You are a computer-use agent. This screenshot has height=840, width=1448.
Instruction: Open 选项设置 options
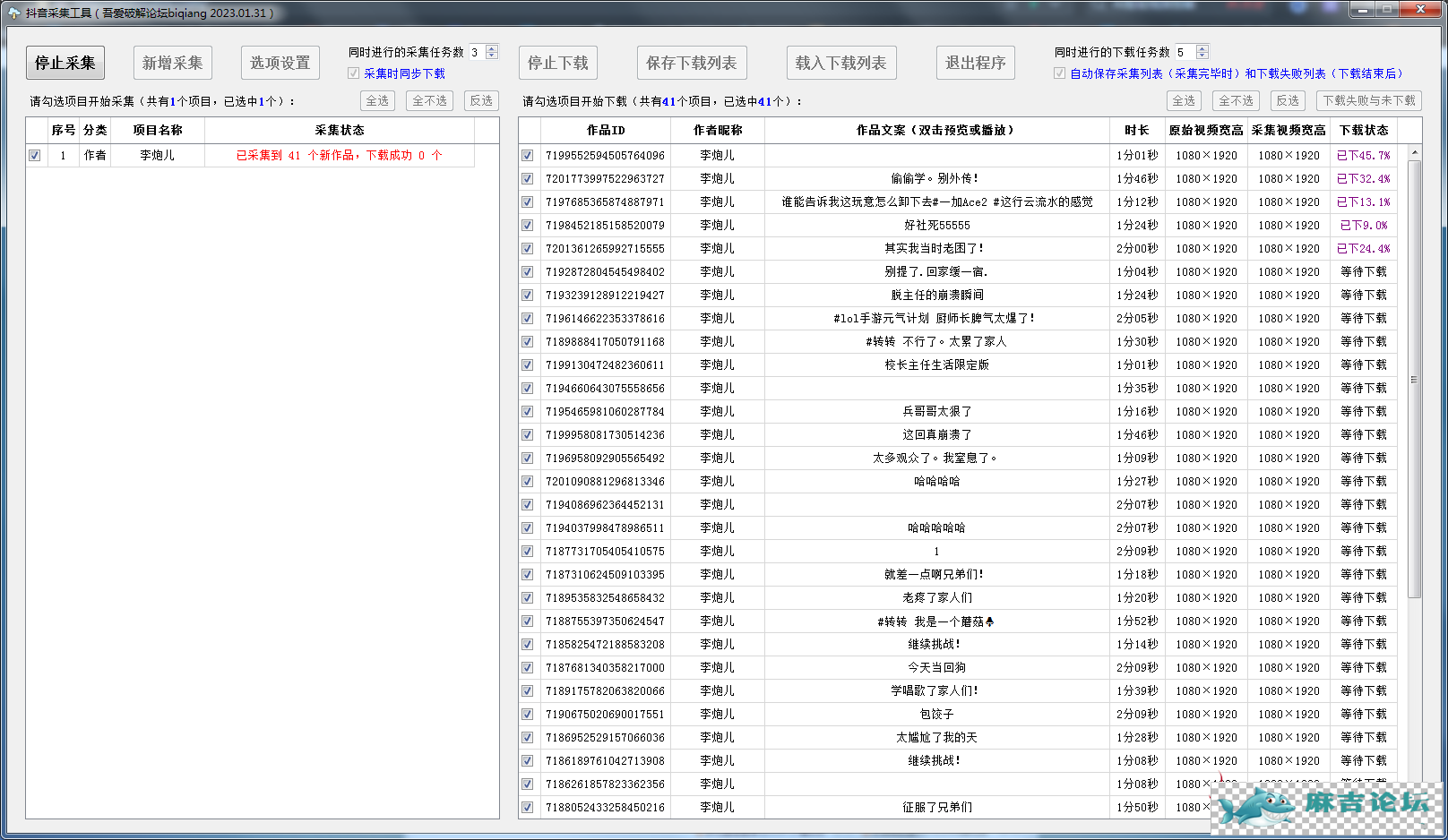tap(280, 63)
